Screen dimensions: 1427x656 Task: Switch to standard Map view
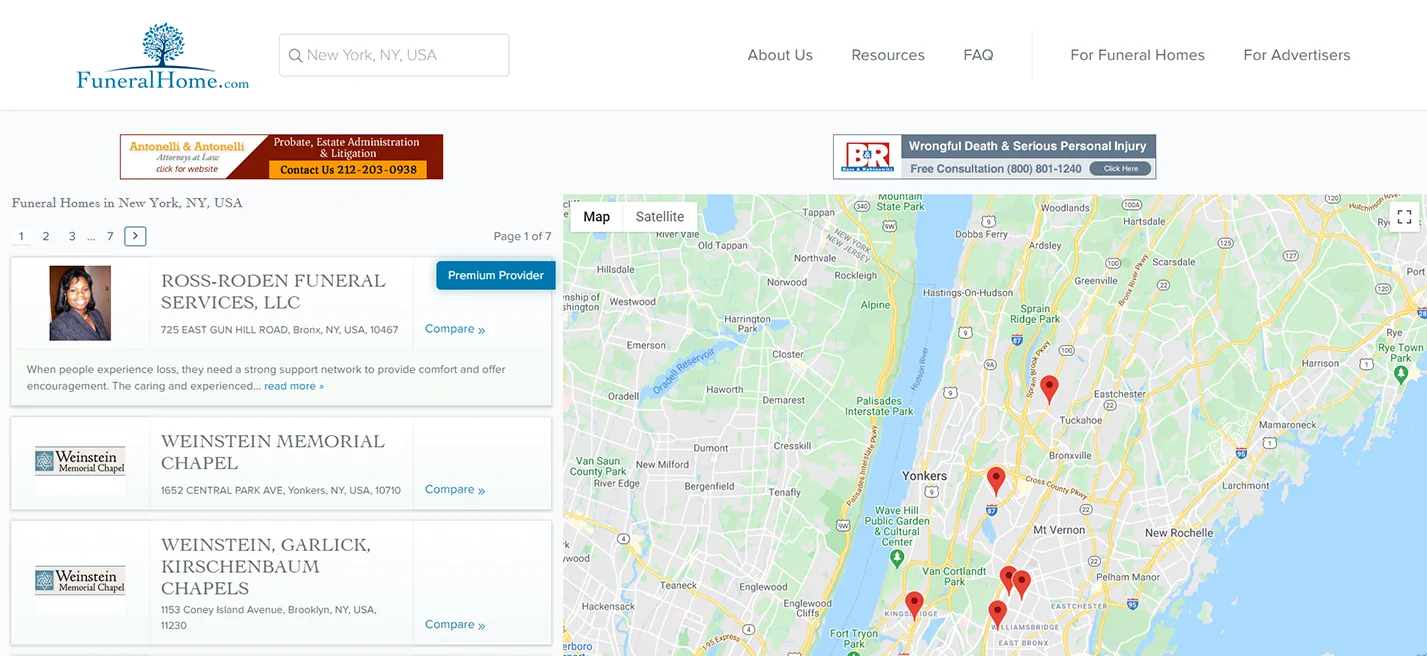point(597,217)
